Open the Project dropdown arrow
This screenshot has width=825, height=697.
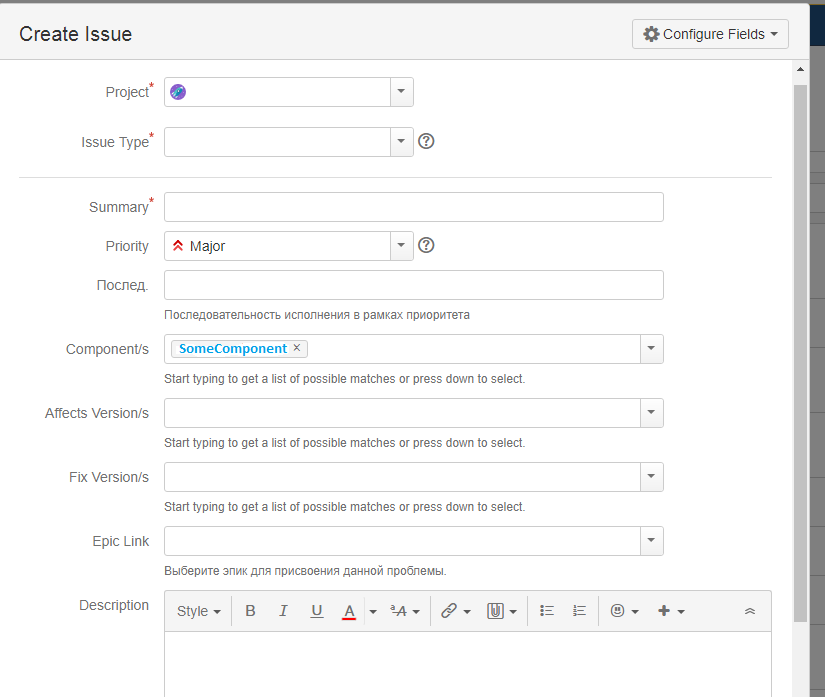pyautogui.click(x=401, y=92)
